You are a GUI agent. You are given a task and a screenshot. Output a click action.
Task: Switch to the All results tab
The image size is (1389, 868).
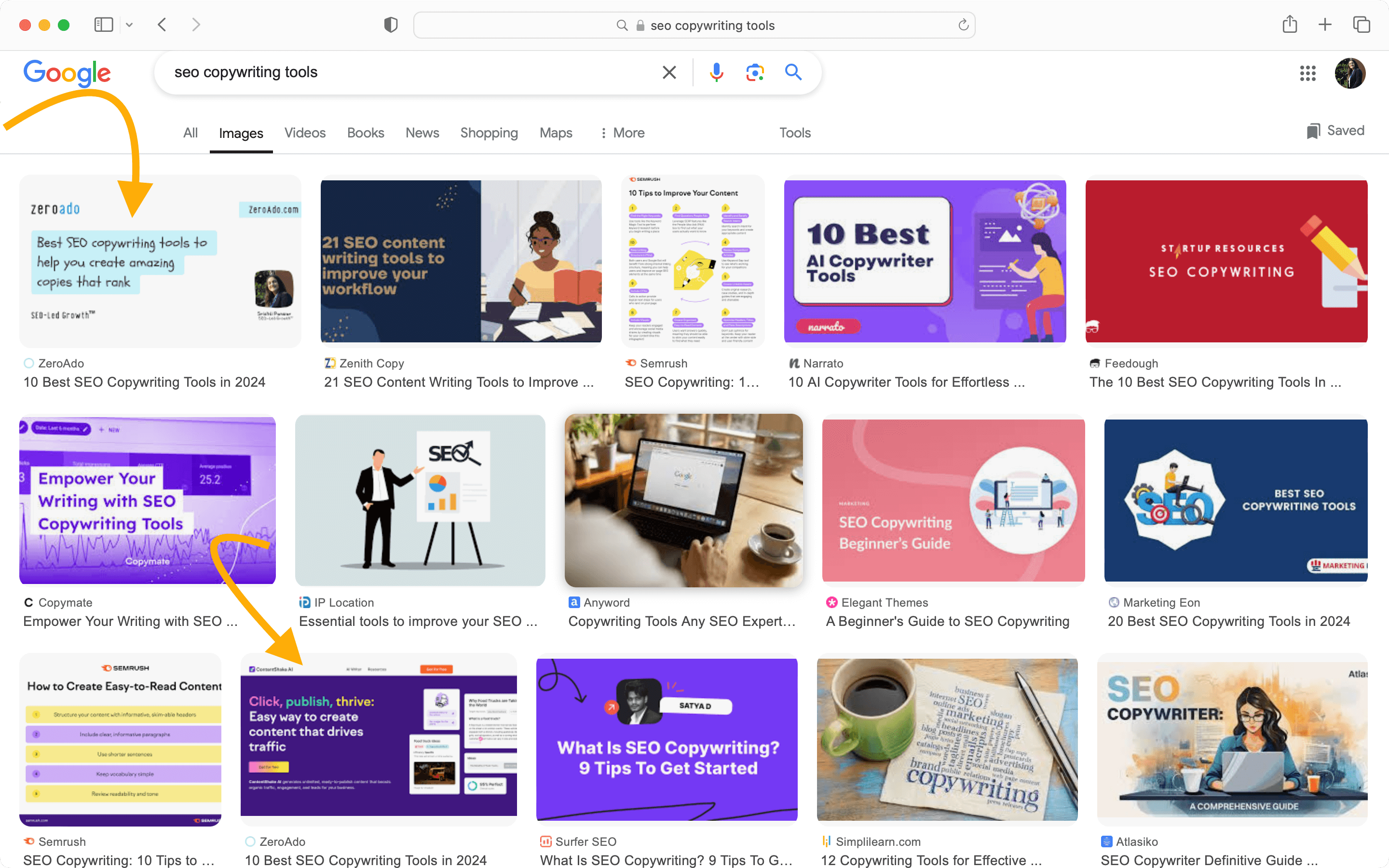pos(190,133)
